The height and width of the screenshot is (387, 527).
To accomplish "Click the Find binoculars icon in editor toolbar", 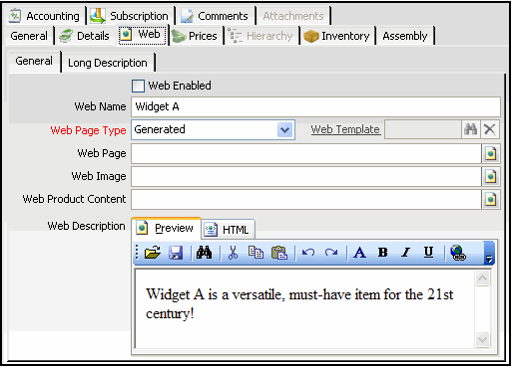I will [204, 252].
